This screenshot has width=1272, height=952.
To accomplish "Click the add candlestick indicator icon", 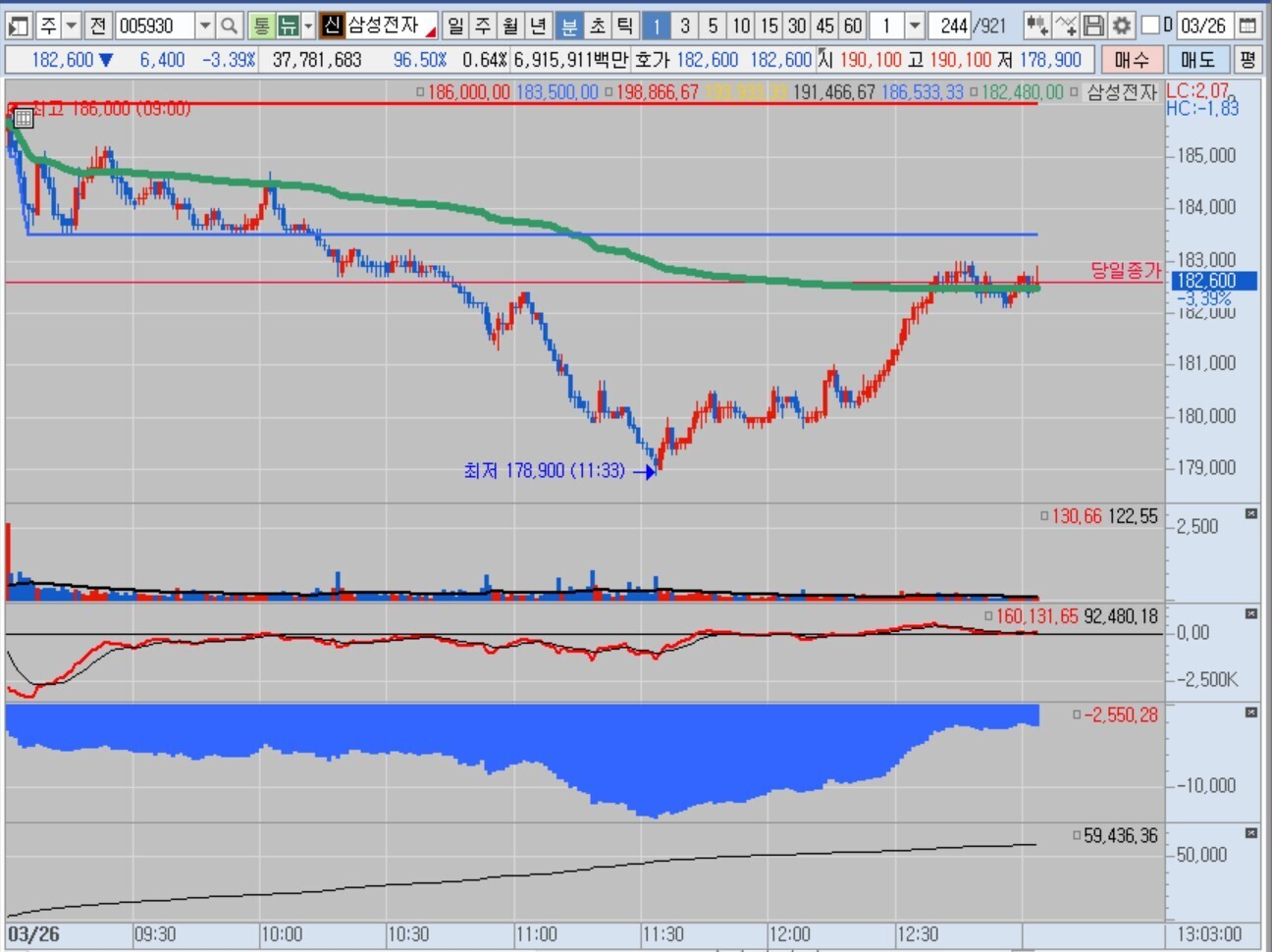I will click(1036, 26).
